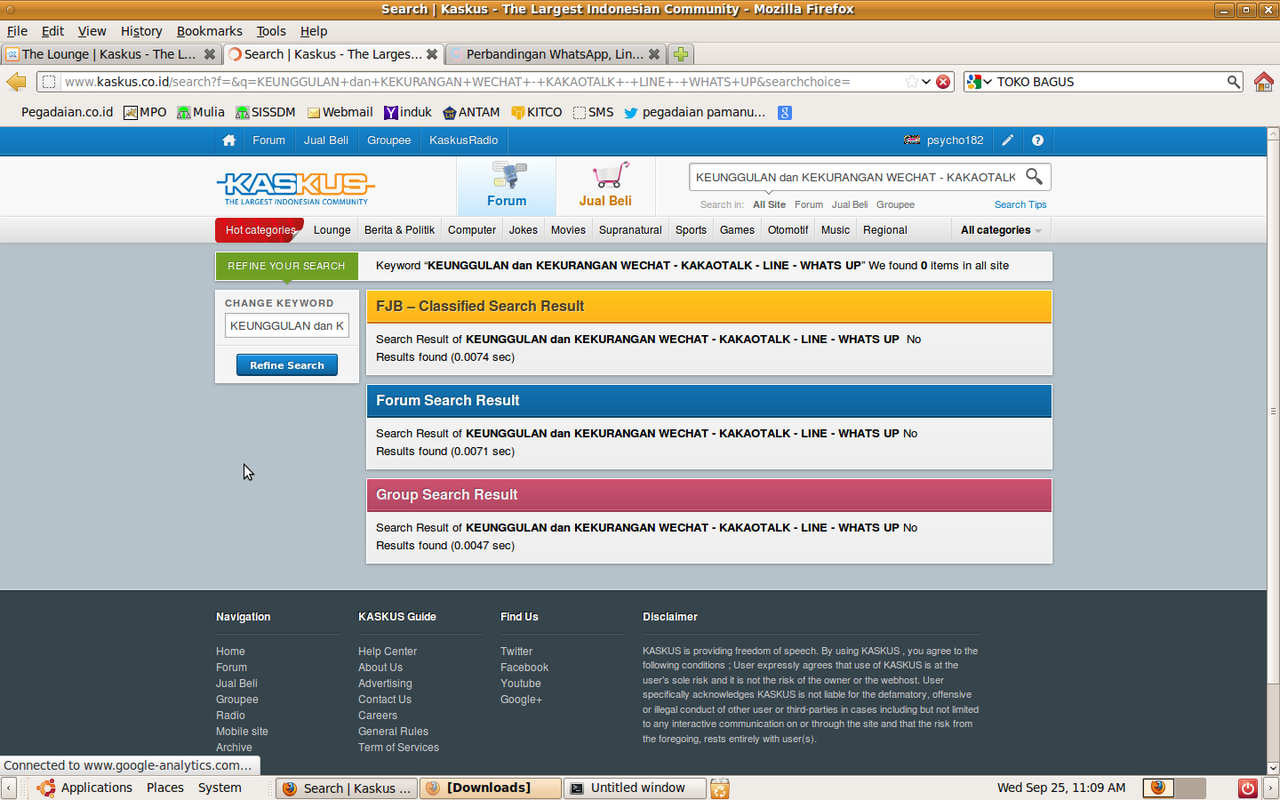The width and height of the screenshot is (1280, 800).
Task: Open Webmail bookmark
Action: [339, 112]
